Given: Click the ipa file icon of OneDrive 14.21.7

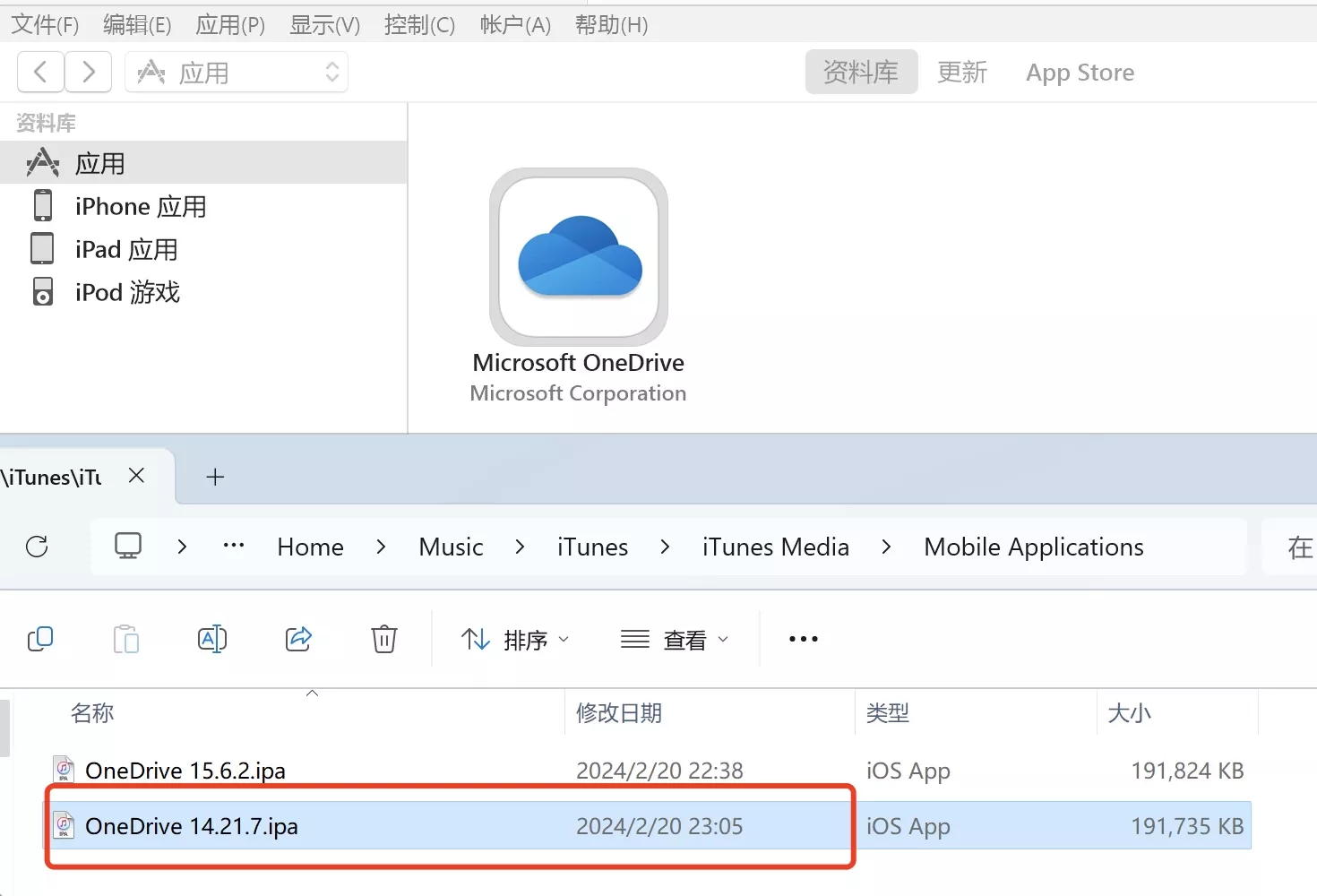Looking at the screenshot, I should coord(64,825).
